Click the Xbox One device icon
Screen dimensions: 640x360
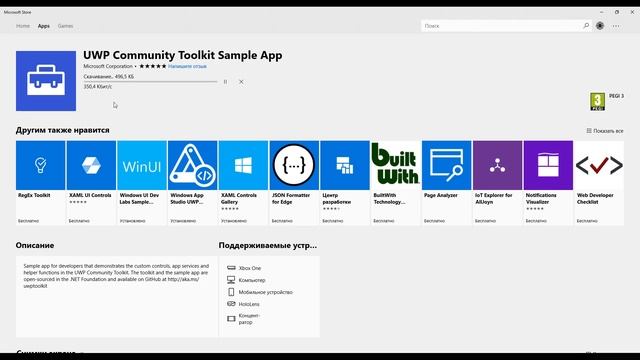231,268
